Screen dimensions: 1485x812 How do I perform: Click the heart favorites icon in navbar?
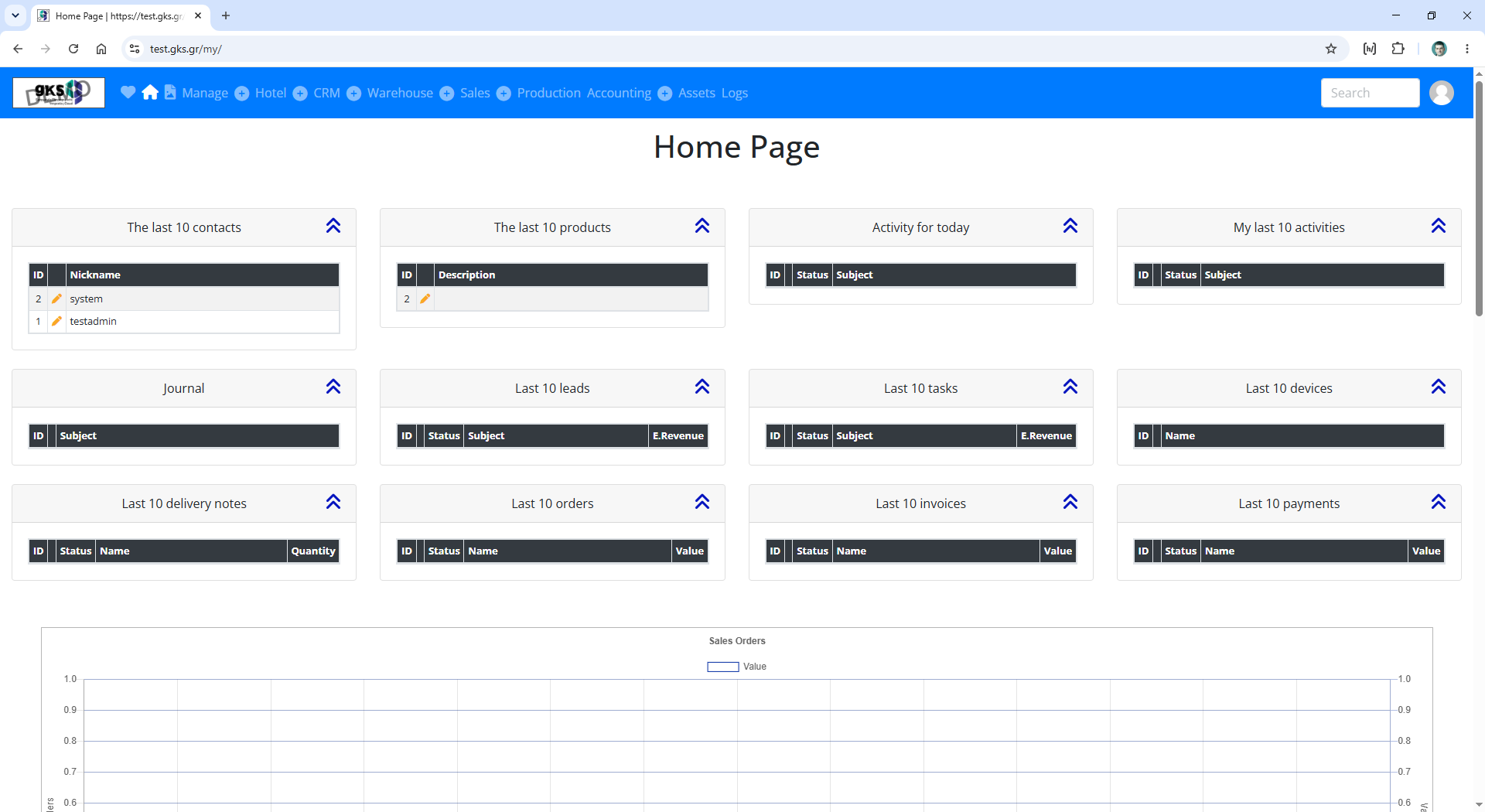[x=128, y=93]
